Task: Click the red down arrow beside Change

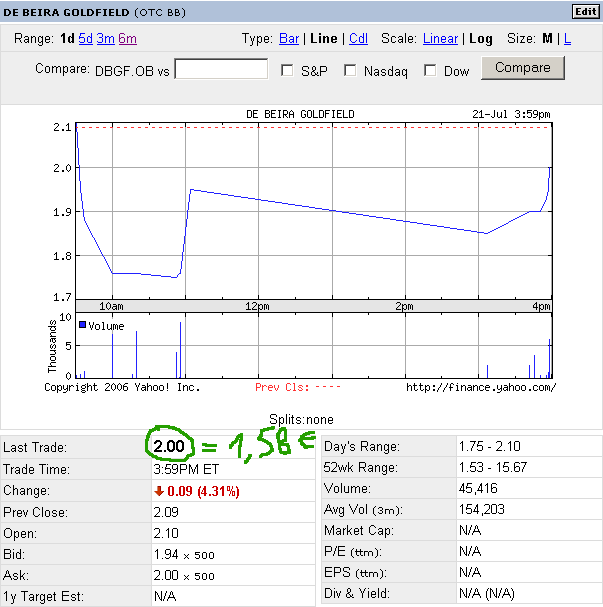Action: (159, 491)
